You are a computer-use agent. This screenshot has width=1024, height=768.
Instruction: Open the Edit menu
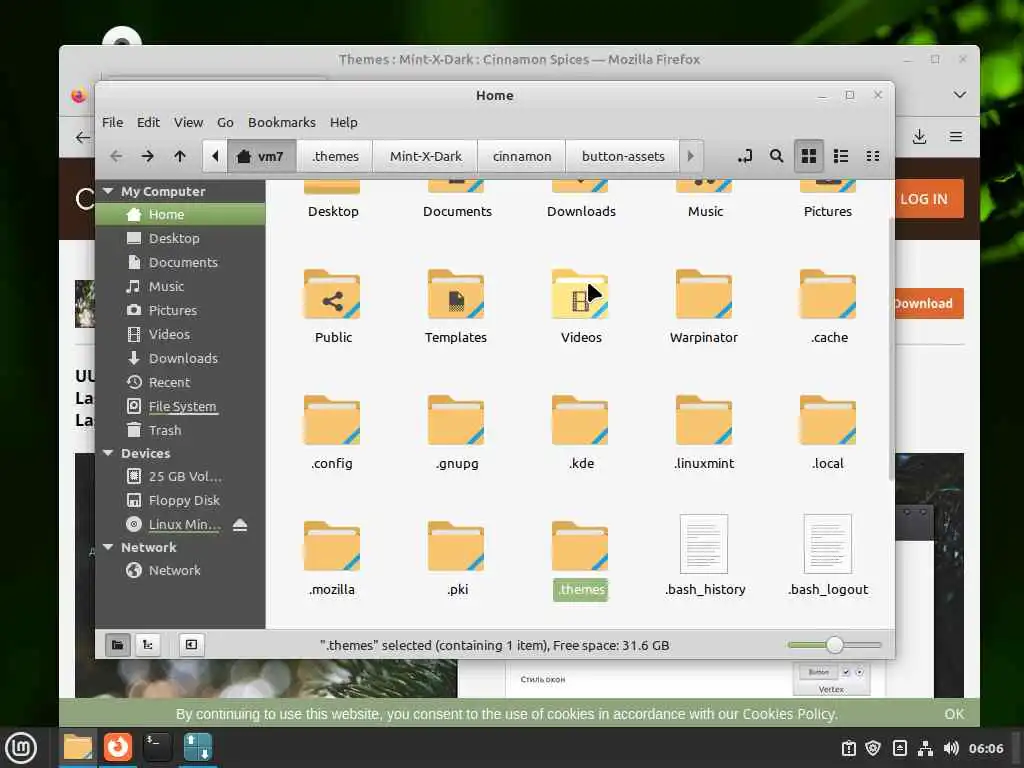coord(148,122)
